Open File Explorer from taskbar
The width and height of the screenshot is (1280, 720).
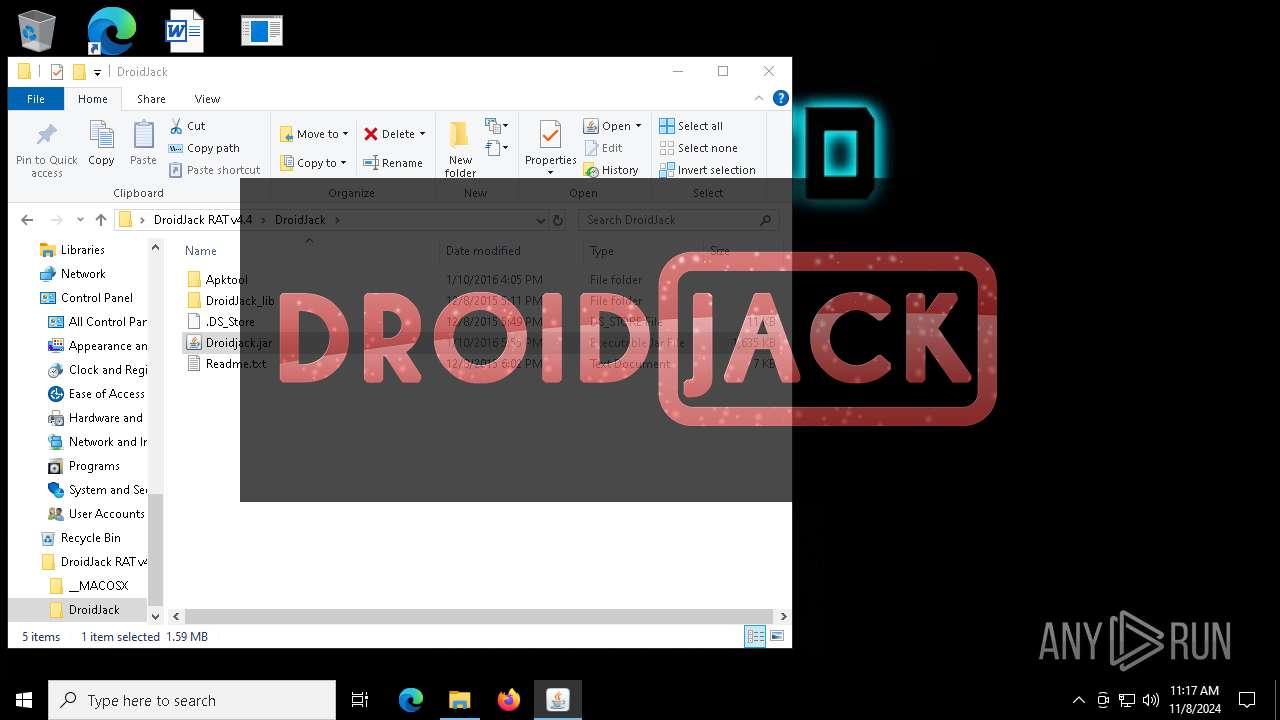coord(460,700)
